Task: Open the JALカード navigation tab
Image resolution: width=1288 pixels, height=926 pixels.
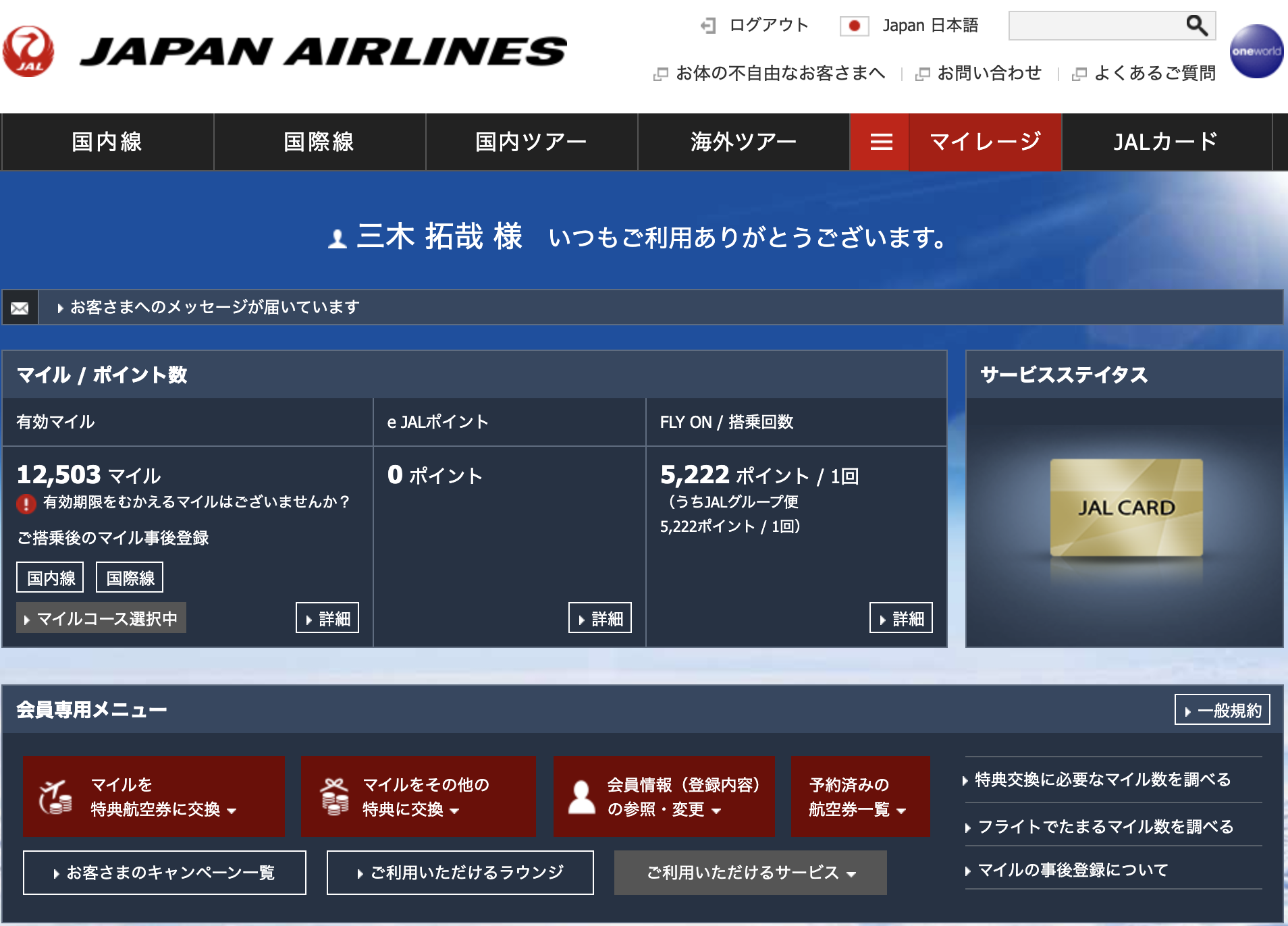Action: point(1166,142)
